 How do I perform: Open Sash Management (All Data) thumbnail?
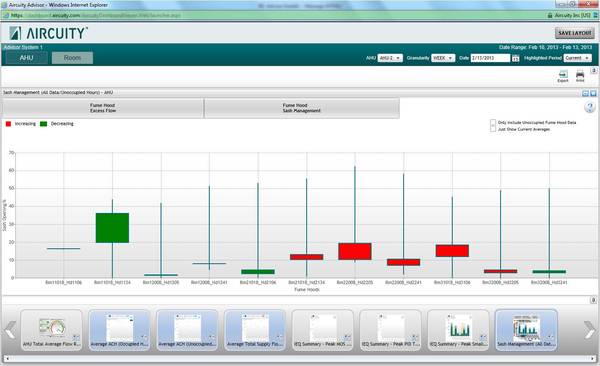point(526,330)
